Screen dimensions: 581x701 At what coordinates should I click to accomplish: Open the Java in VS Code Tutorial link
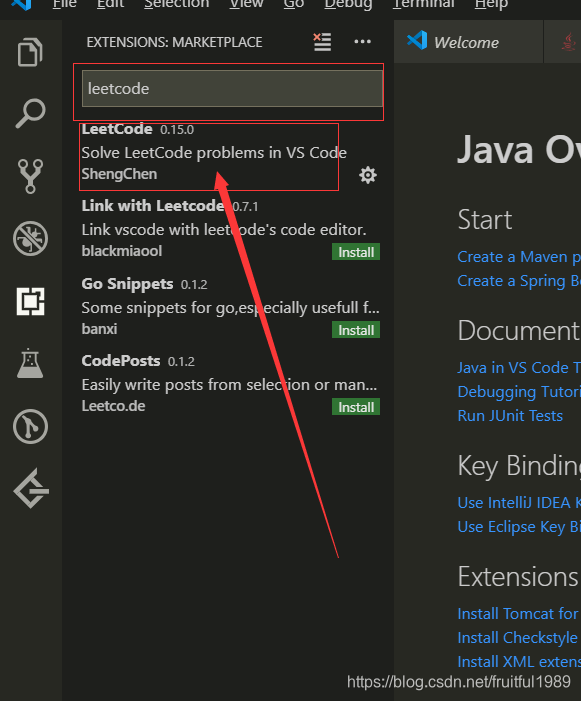[x=519, y=367]
